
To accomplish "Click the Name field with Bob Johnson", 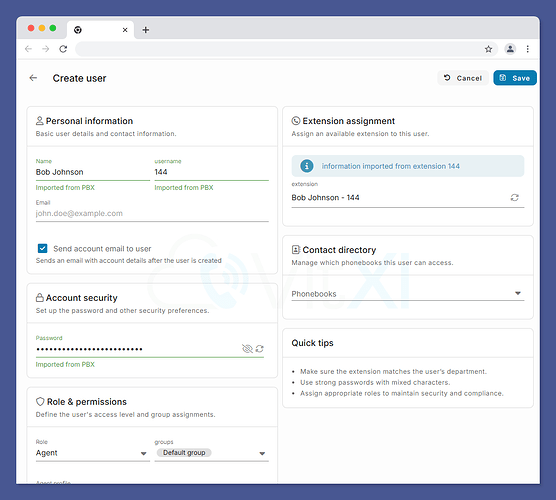I will pos(93,172).
